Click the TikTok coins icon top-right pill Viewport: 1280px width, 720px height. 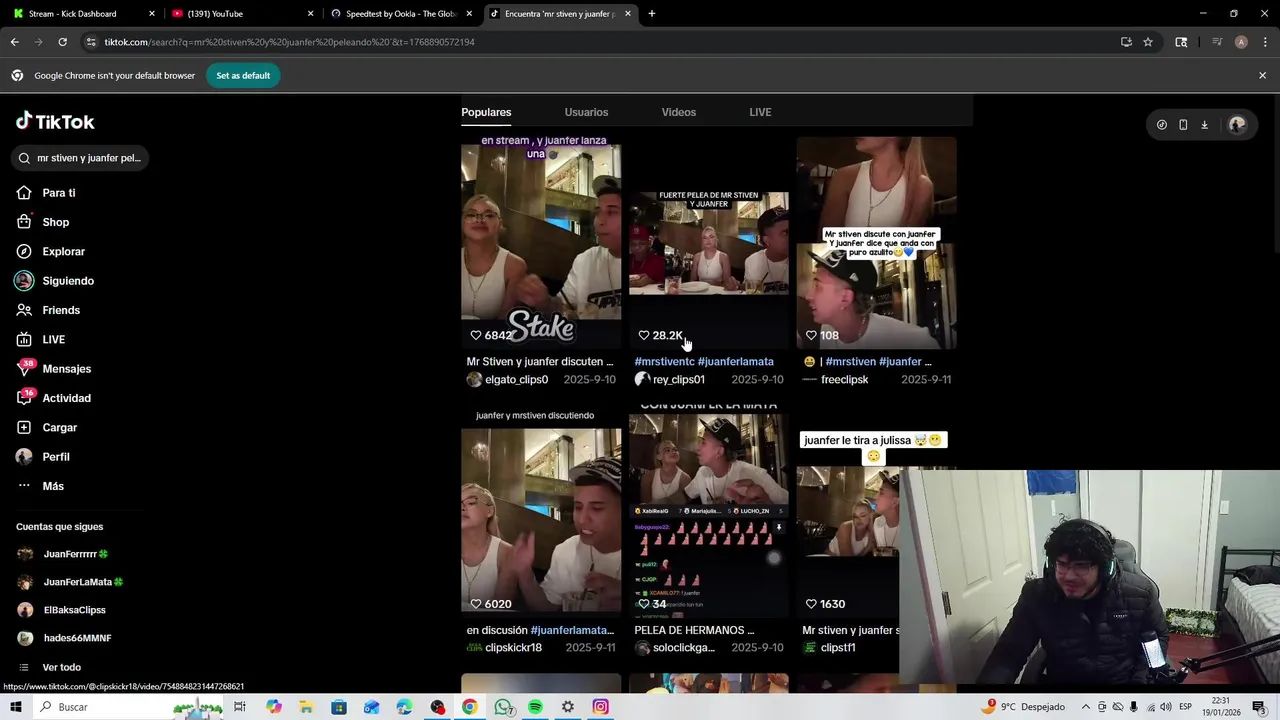point(1162,125)
